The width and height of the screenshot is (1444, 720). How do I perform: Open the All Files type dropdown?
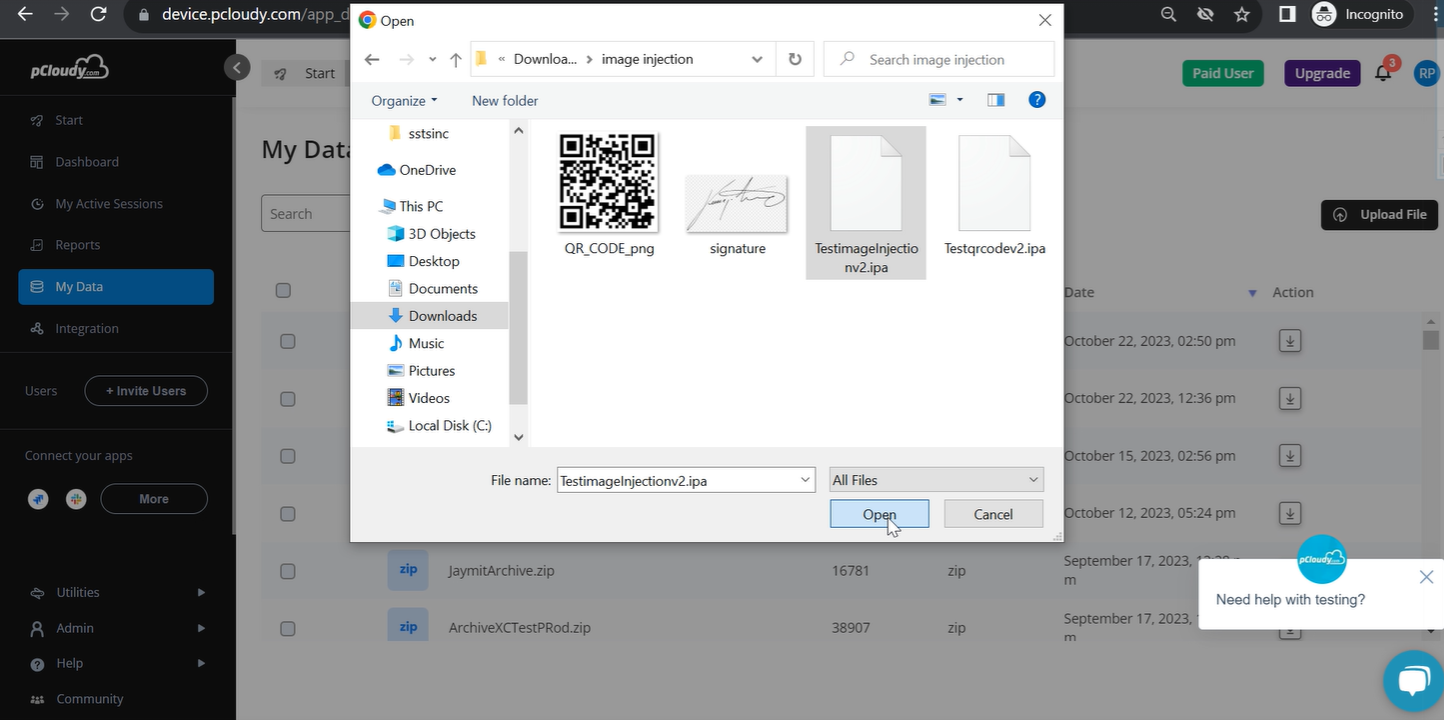click(x=936, y=480)
